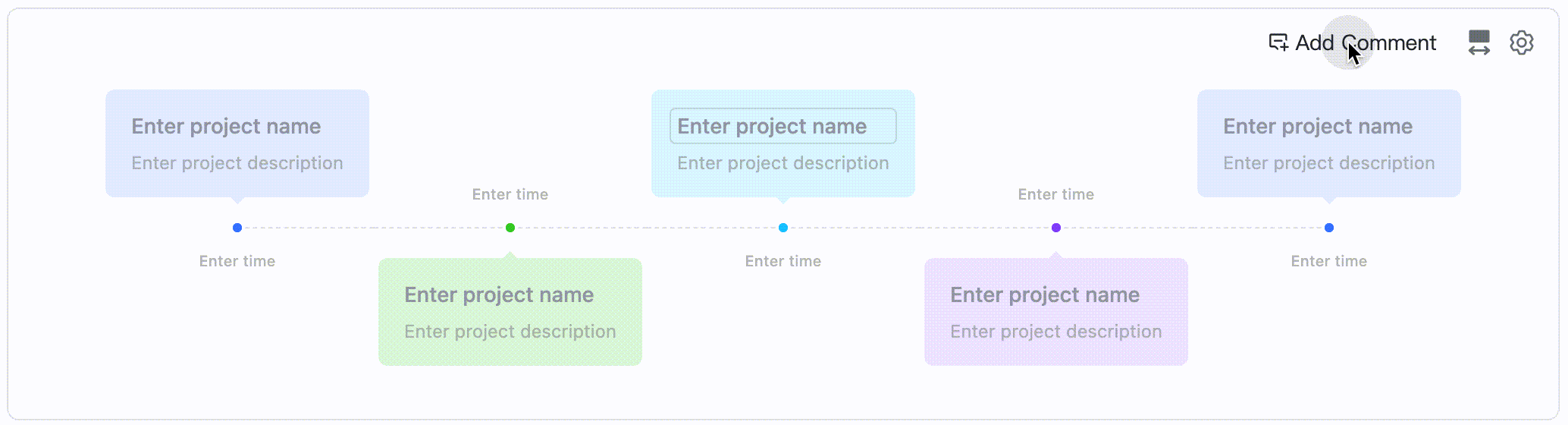Click Enter time below the first dot

(237, 261)
